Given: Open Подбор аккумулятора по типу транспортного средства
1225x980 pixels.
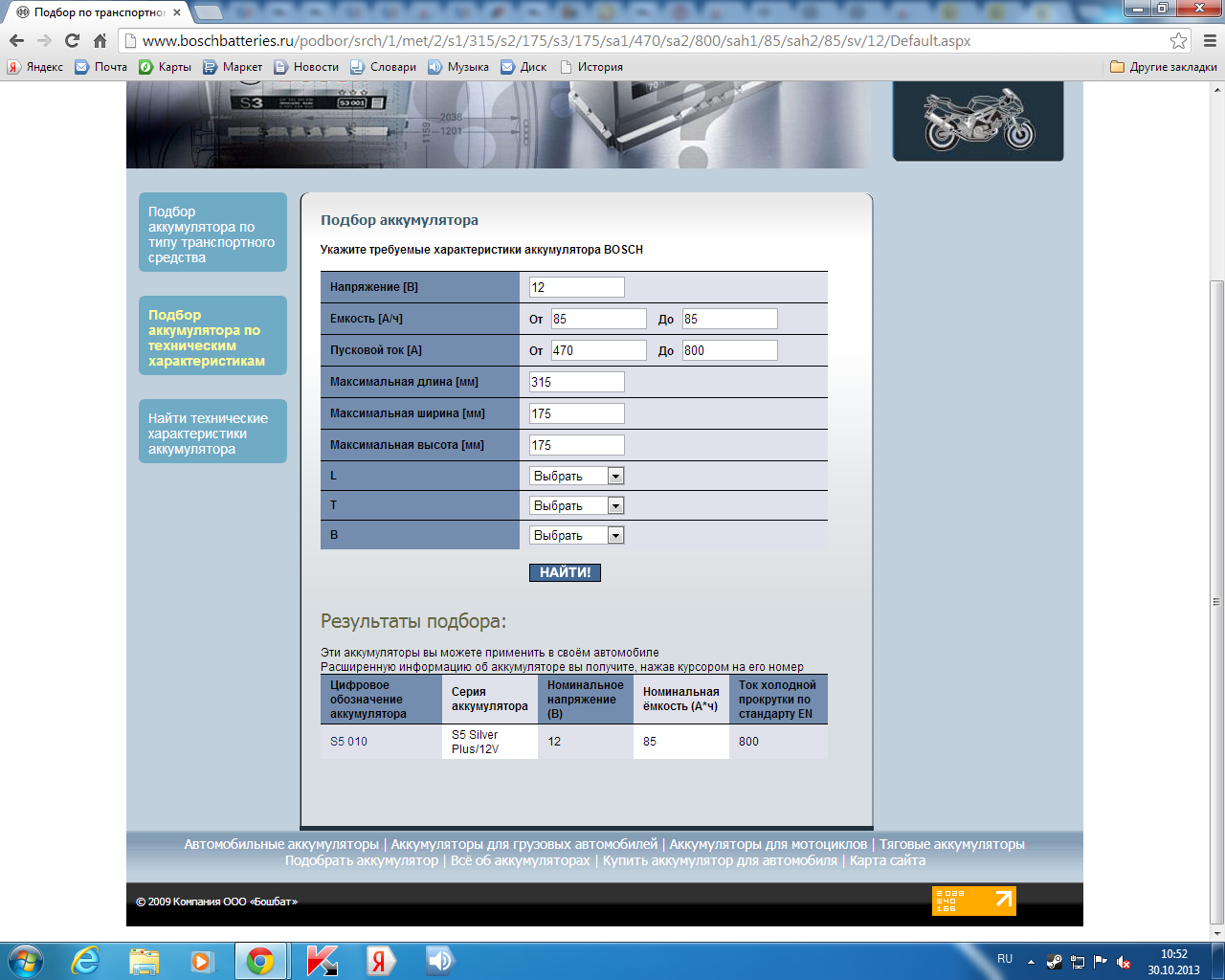Looking at the screenshot, I should click(212, 233).
